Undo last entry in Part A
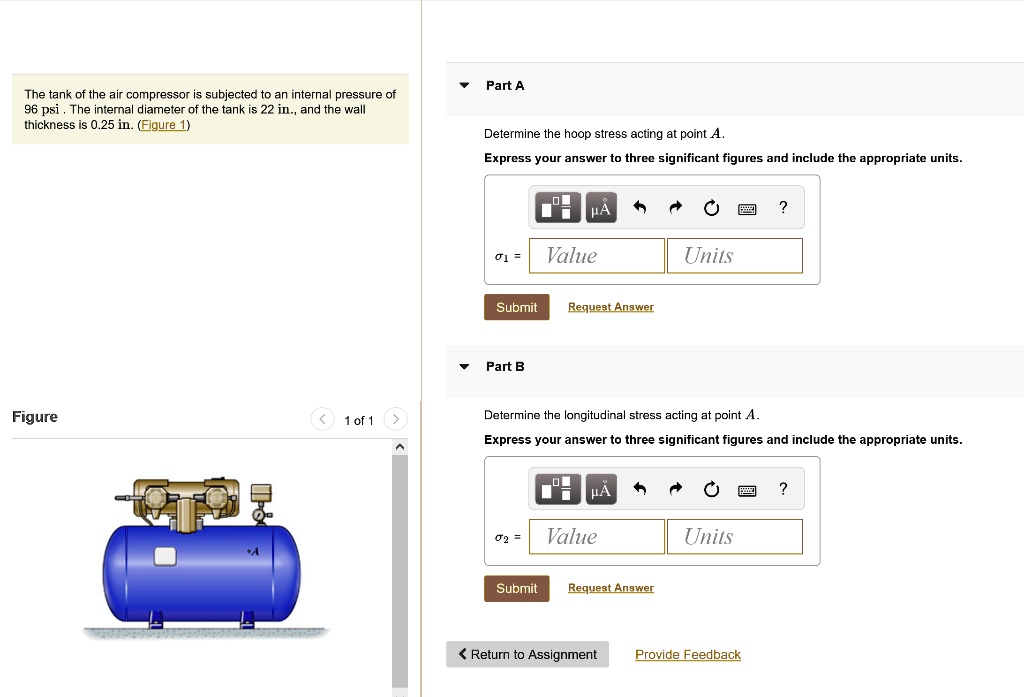Viewport: 1024px width, 697px height. (640, 208)
